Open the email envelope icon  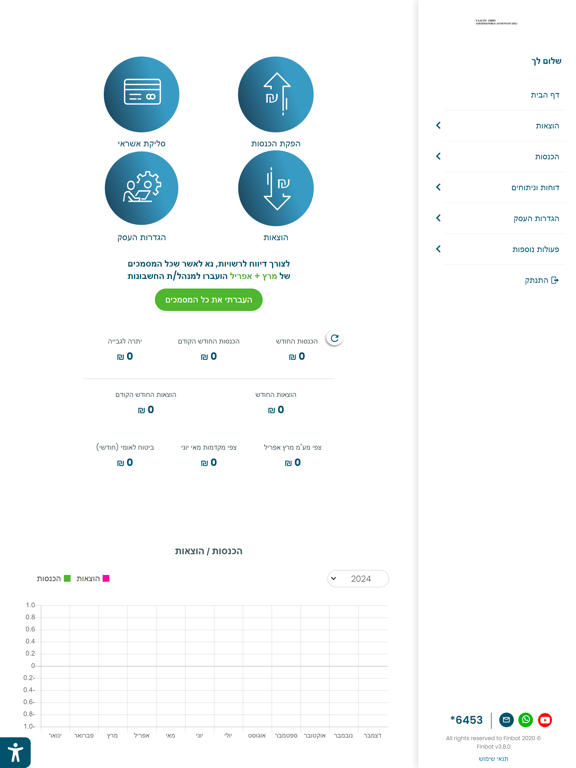click(x=506, y=720)
